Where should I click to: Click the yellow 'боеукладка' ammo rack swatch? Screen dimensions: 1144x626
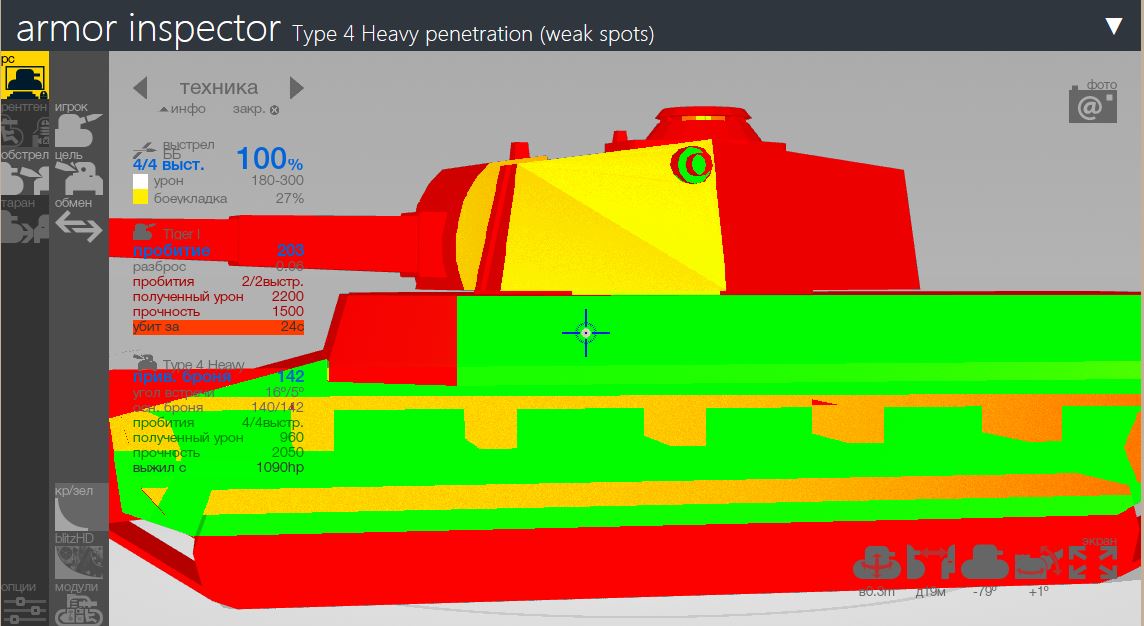coord(140,197)
